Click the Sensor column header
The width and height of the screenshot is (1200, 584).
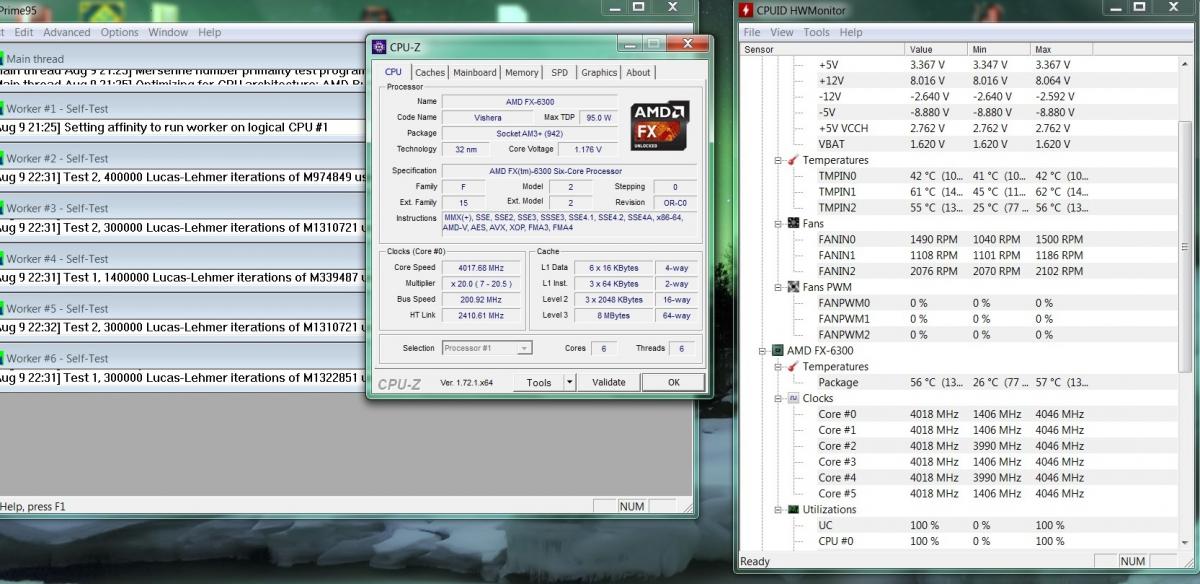(822, 49)
